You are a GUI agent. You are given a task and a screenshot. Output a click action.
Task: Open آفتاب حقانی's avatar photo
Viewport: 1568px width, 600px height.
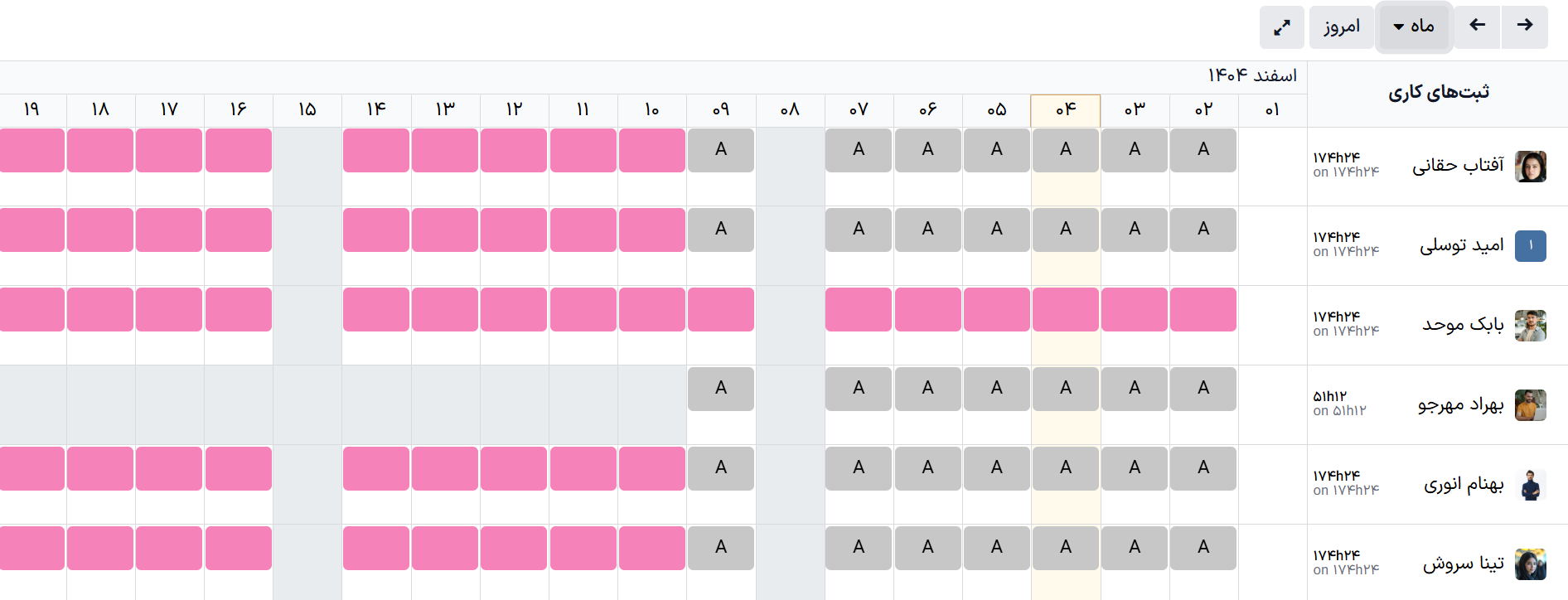pos(1530,167)
